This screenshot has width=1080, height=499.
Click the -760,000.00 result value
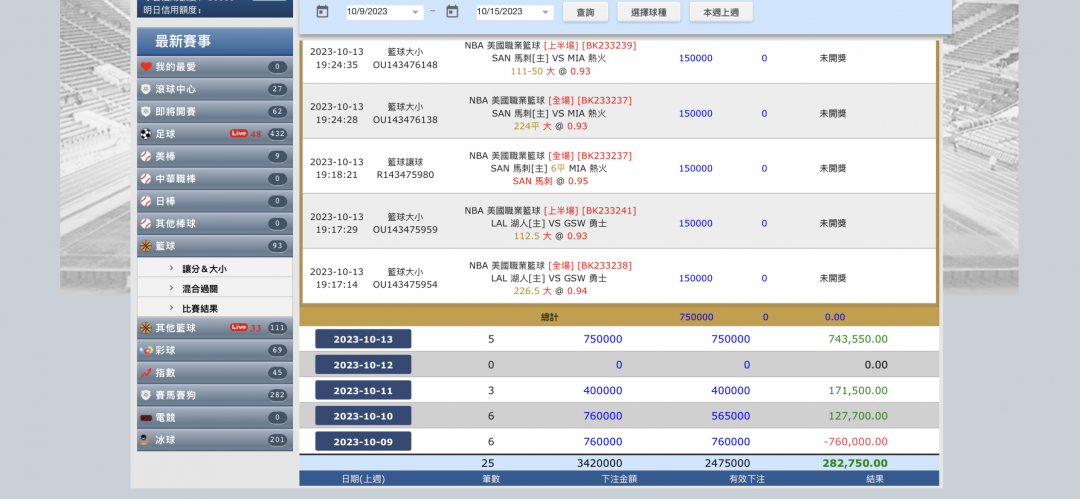point(855,442)
